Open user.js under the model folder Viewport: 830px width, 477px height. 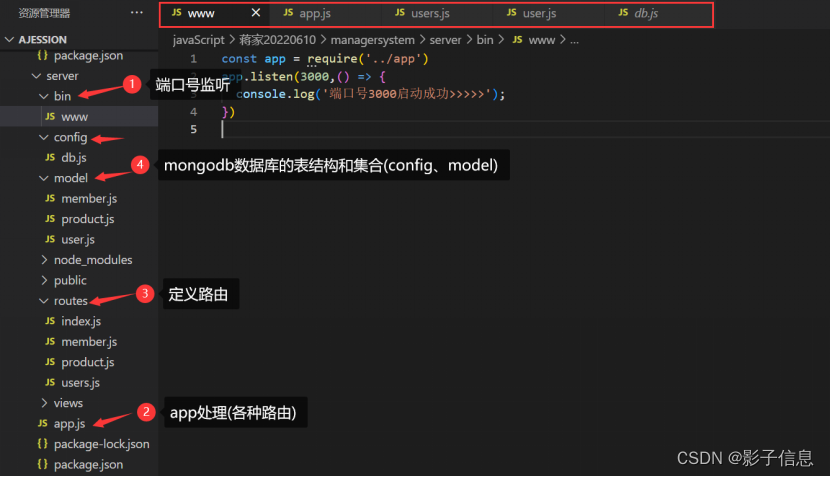pos(79,239)
